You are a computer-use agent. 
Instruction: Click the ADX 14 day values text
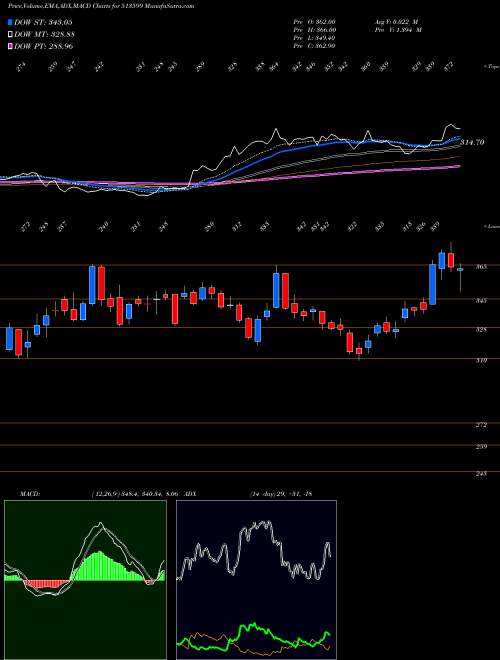tap(281, 493)
